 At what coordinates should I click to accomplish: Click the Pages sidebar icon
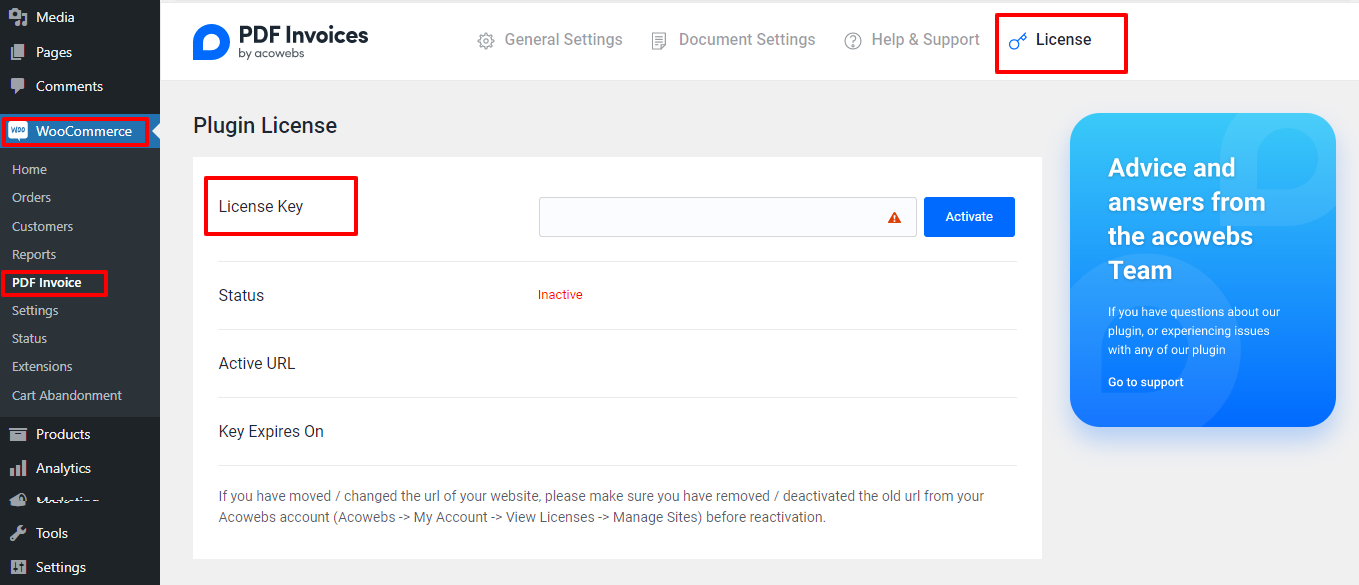click(18, 52)
